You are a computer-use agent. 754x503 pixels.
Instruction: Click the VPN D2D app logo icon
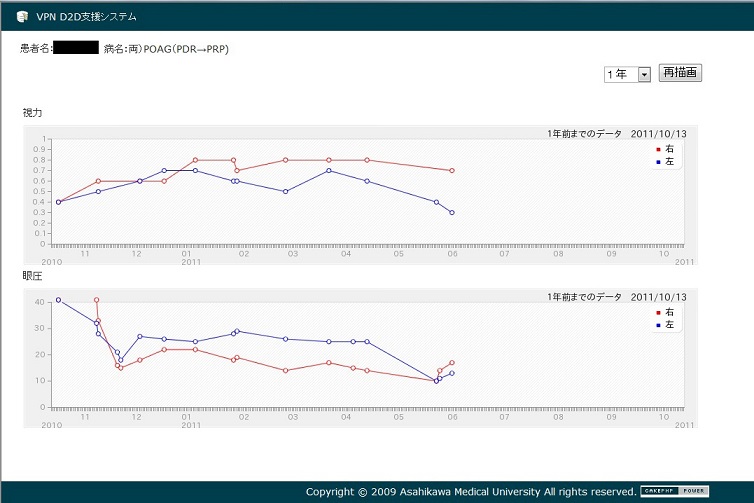(x=22, y=17)
